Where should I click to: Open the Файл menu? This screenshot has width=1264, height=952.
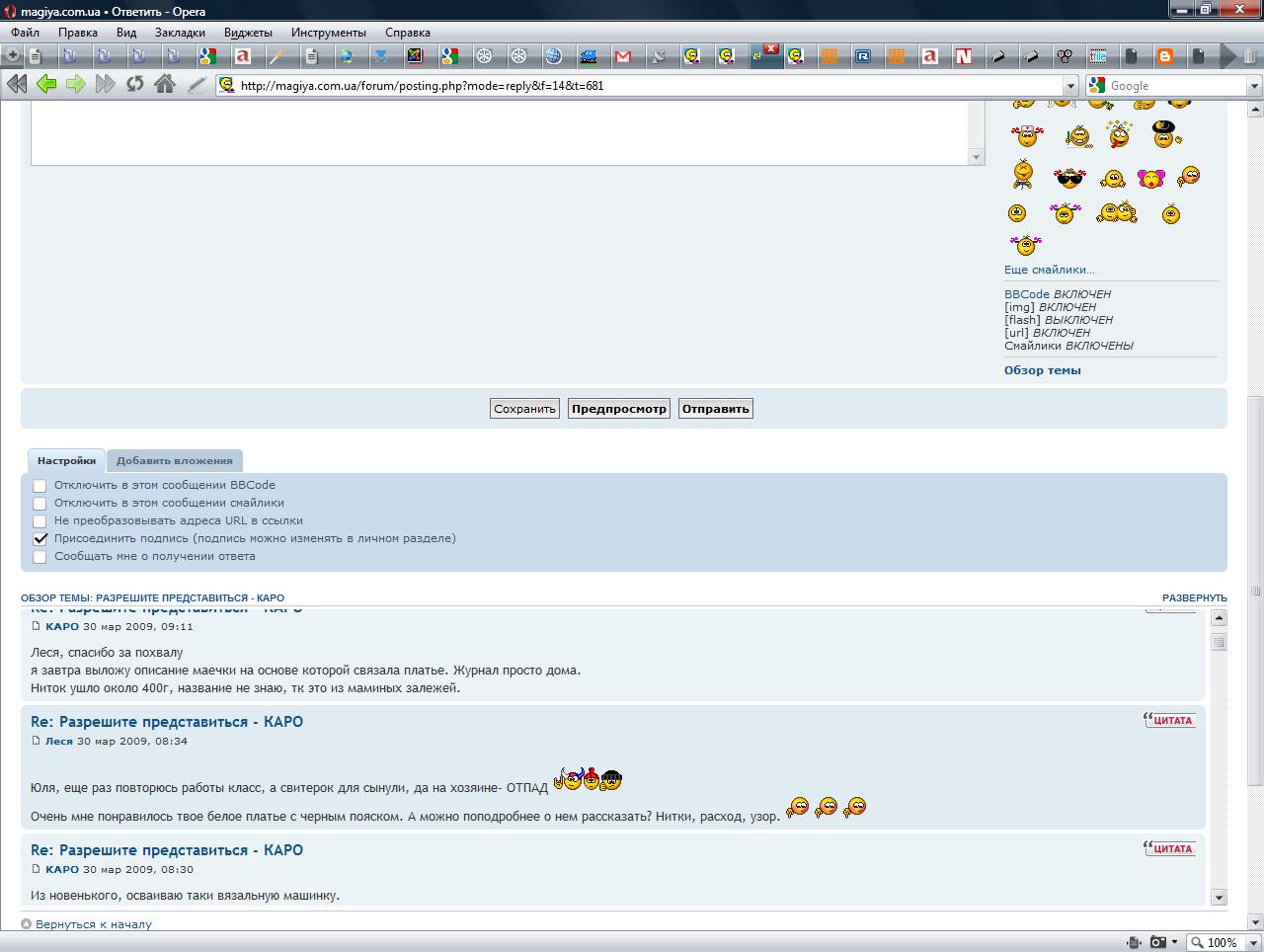(26, 33)
